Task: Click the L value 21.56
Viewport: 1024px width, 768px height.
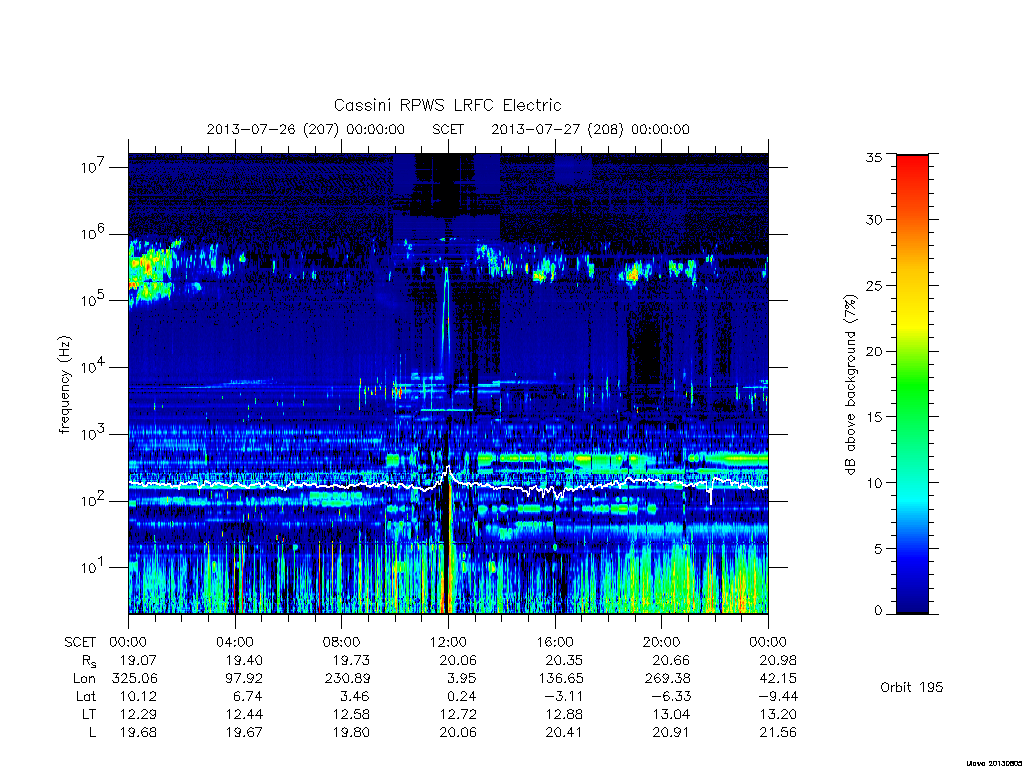Action: 778,733
